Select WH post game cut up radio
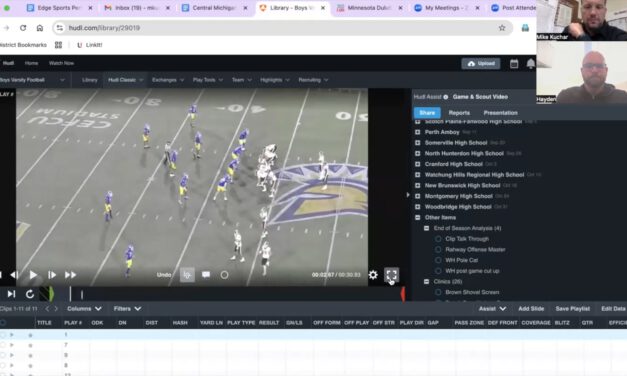Viewport: 627px width, 376px height. [438, 271]
